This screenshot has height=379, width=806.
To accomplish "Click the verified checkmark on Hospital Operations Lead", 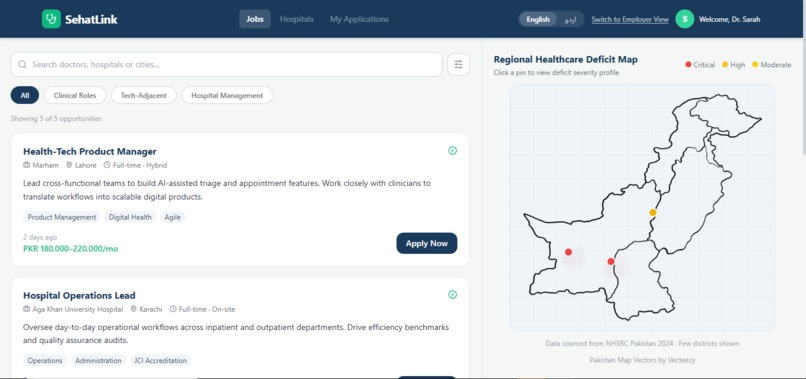I will pos(452,295).
